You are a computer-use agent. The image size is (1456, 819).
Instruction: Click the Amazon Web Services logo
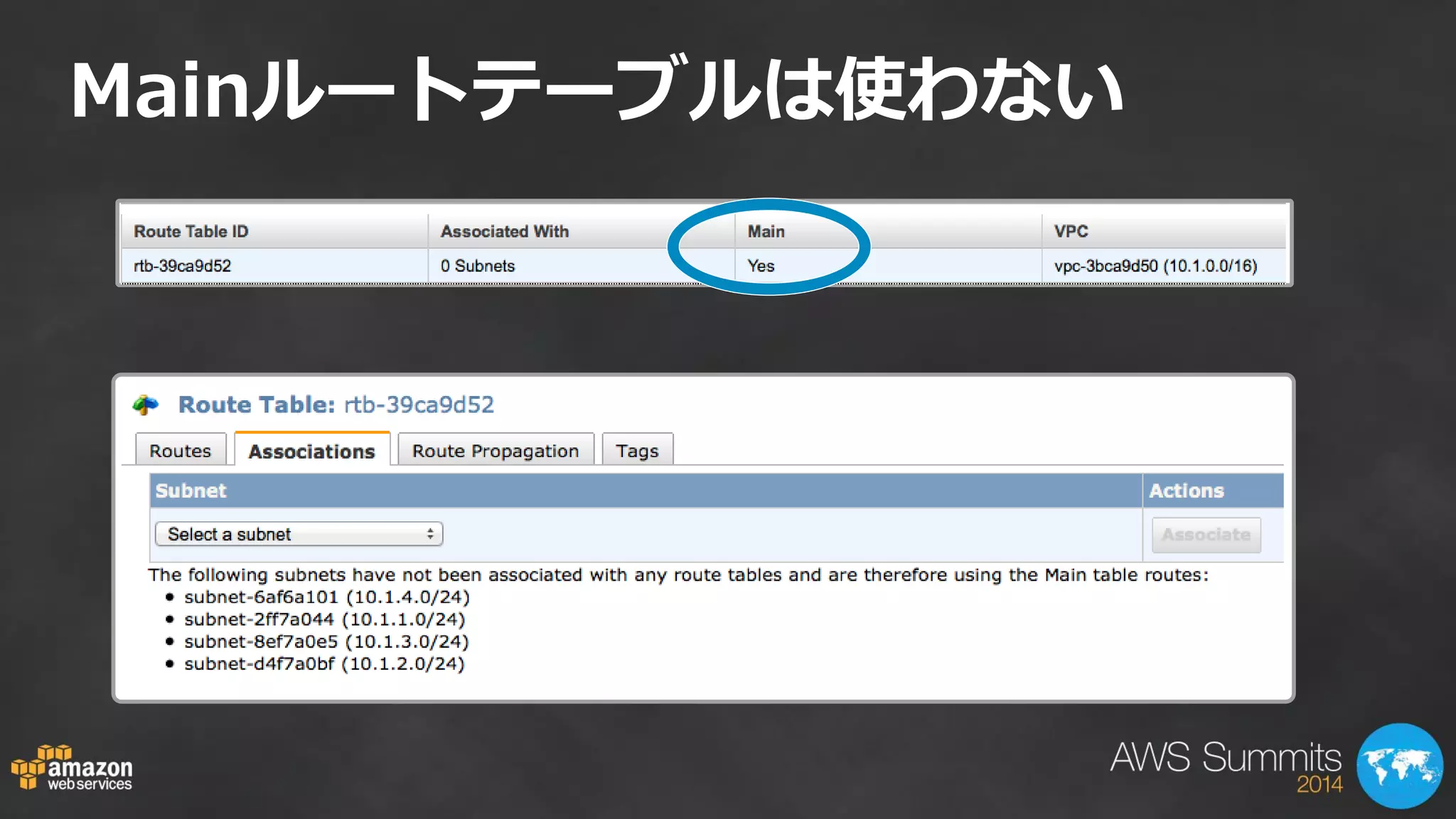(x=72, y=769)
